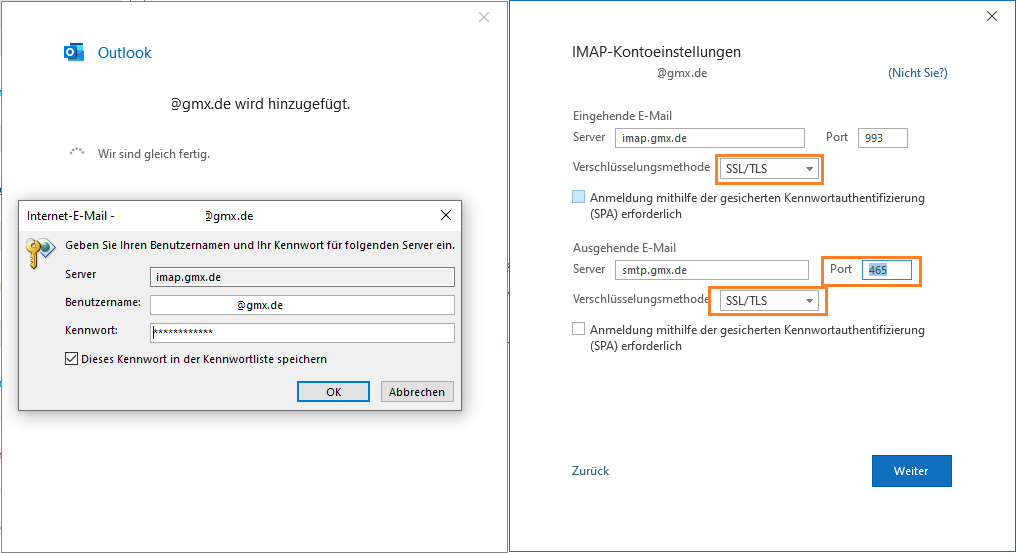Click the Kennwort password field
The width and height of the screenshot is (1016, 553).
(302, 333)
